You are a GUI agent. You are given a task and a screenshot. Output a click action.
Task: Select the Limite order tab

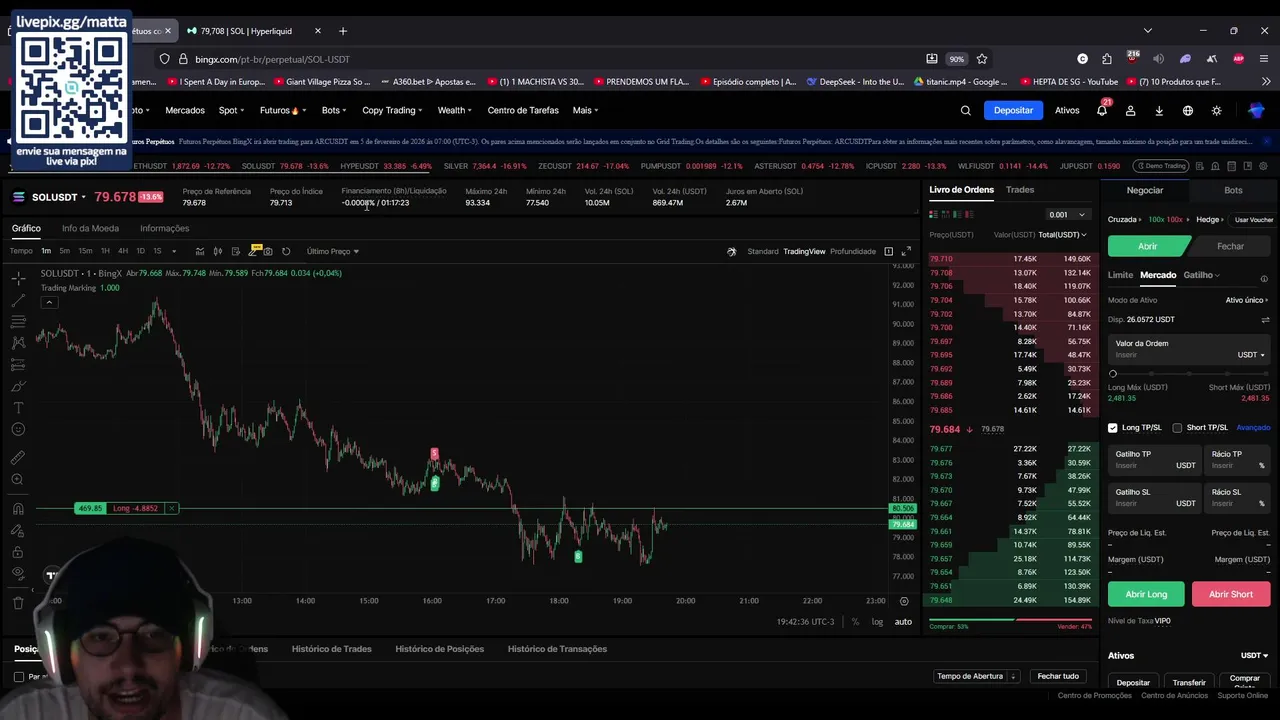[x=1120, y=275]
